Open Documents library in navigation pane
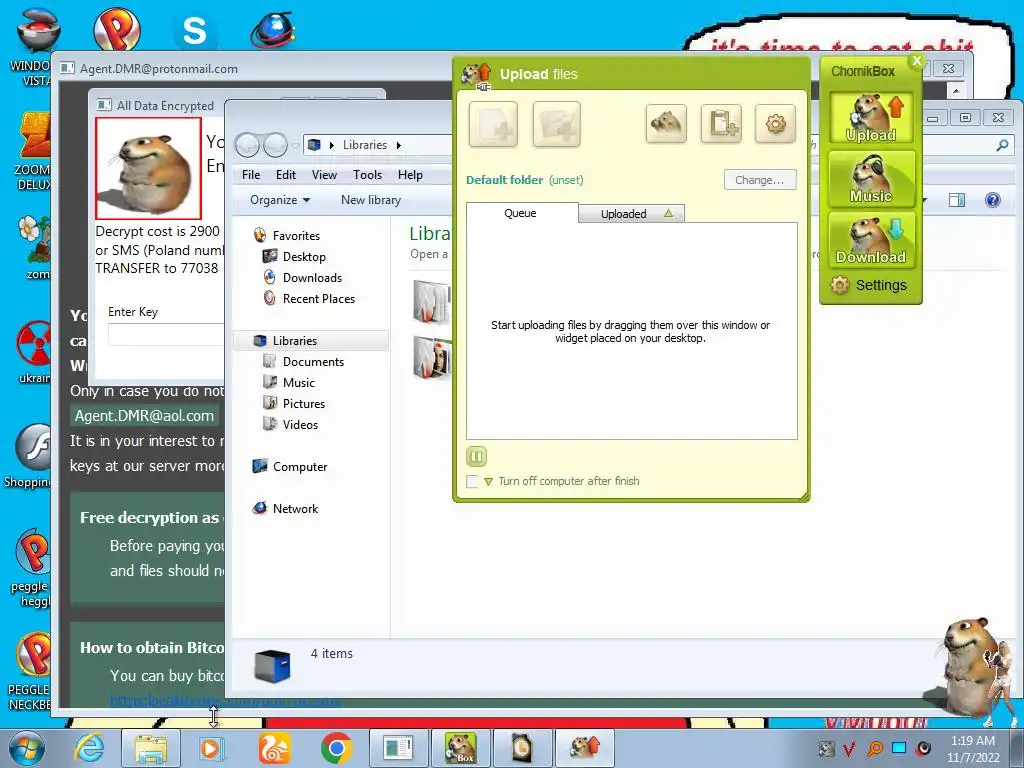The width and height of the screenshot is (1024, 768). pyautogui.click(x=304, y=361)
